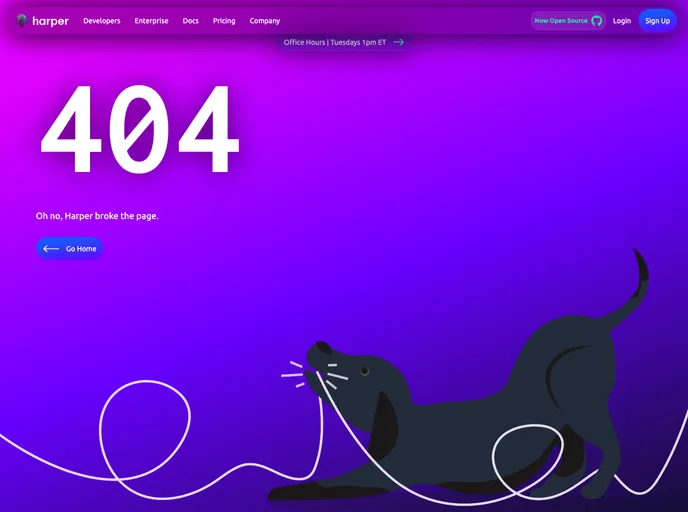Expand the Company menu
688x512 pixels.
click(265, 21)
